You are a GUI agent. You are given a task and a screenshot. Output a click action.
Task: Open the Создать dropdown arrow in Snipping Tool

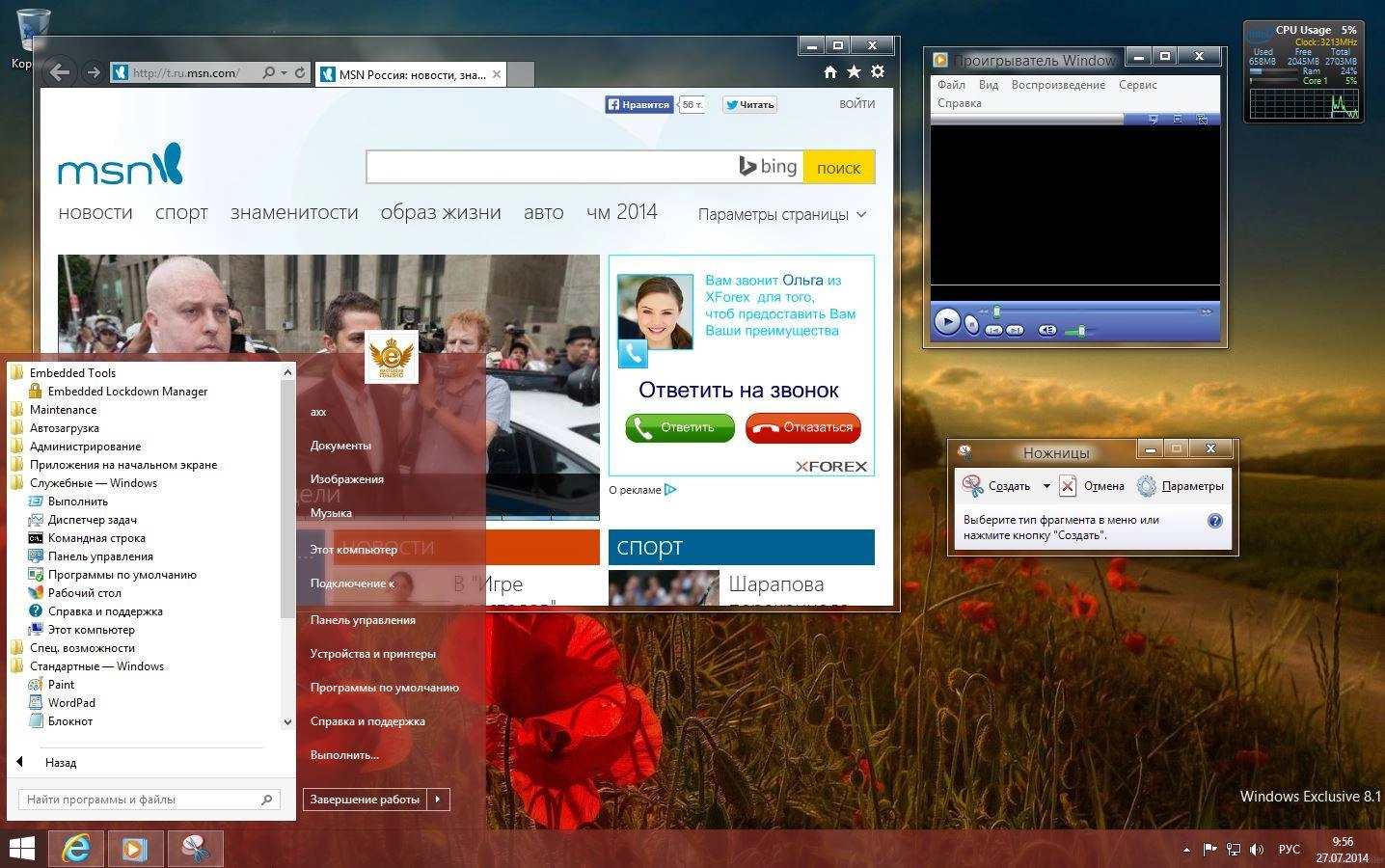(x=1046, y=486)
